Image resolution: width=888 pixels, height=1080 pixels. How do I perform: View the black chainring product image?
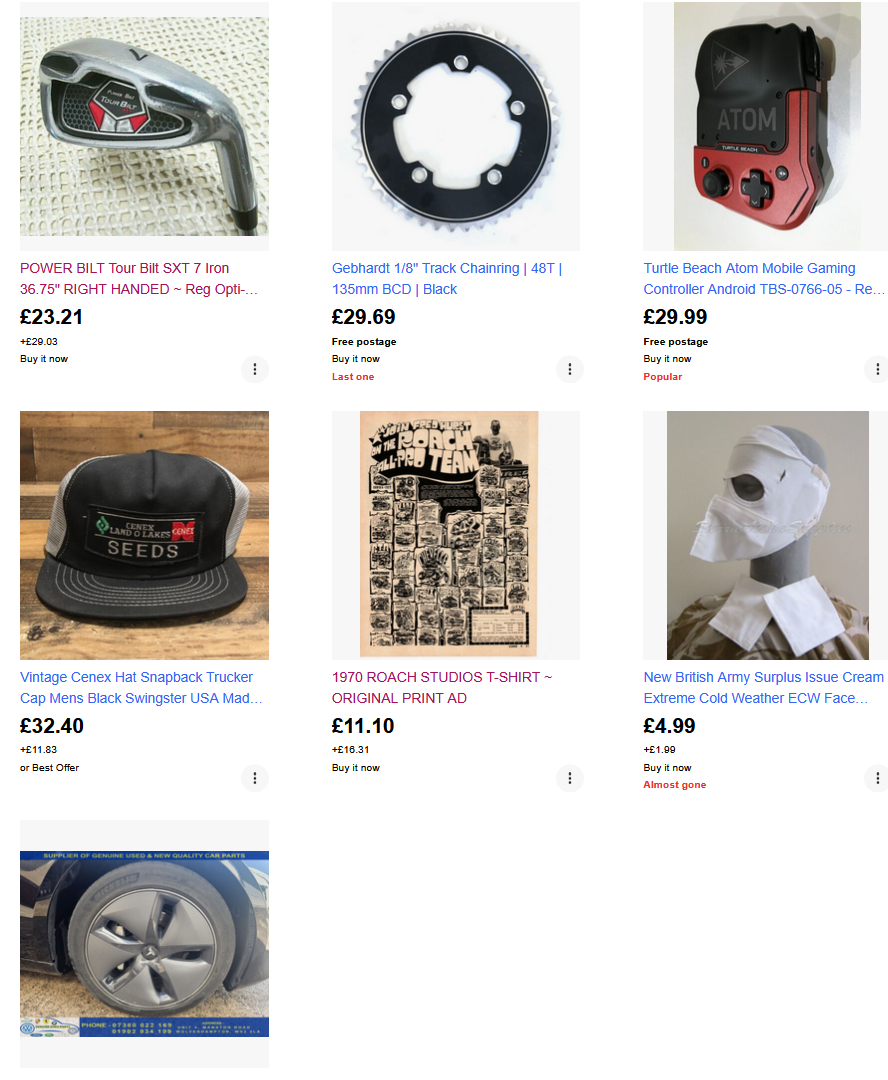[455, 126]
